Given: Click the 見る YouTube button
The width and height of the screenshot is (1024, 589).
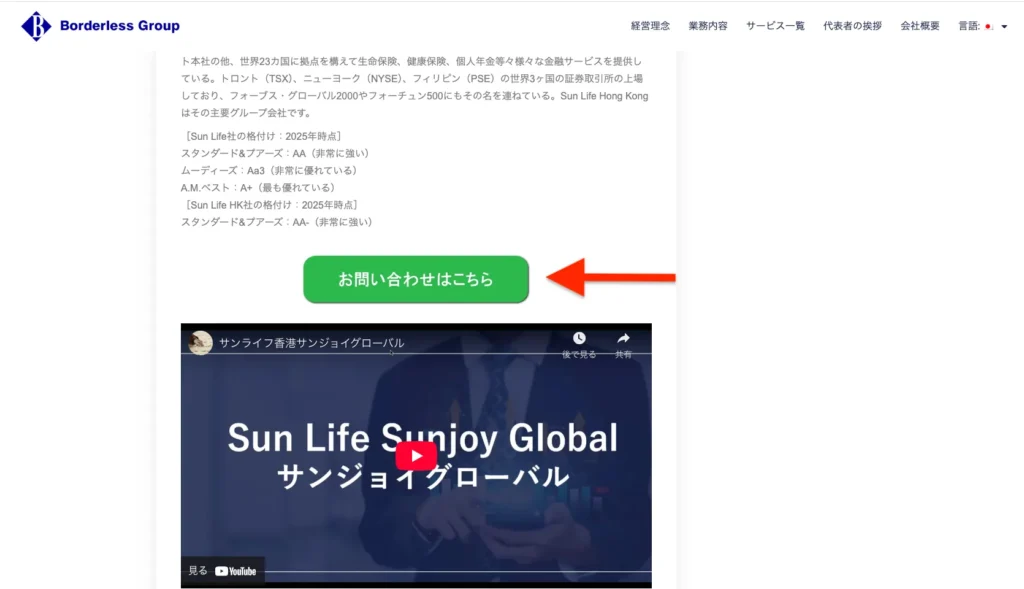Looking at the screenshot, I should pos(223,571).
